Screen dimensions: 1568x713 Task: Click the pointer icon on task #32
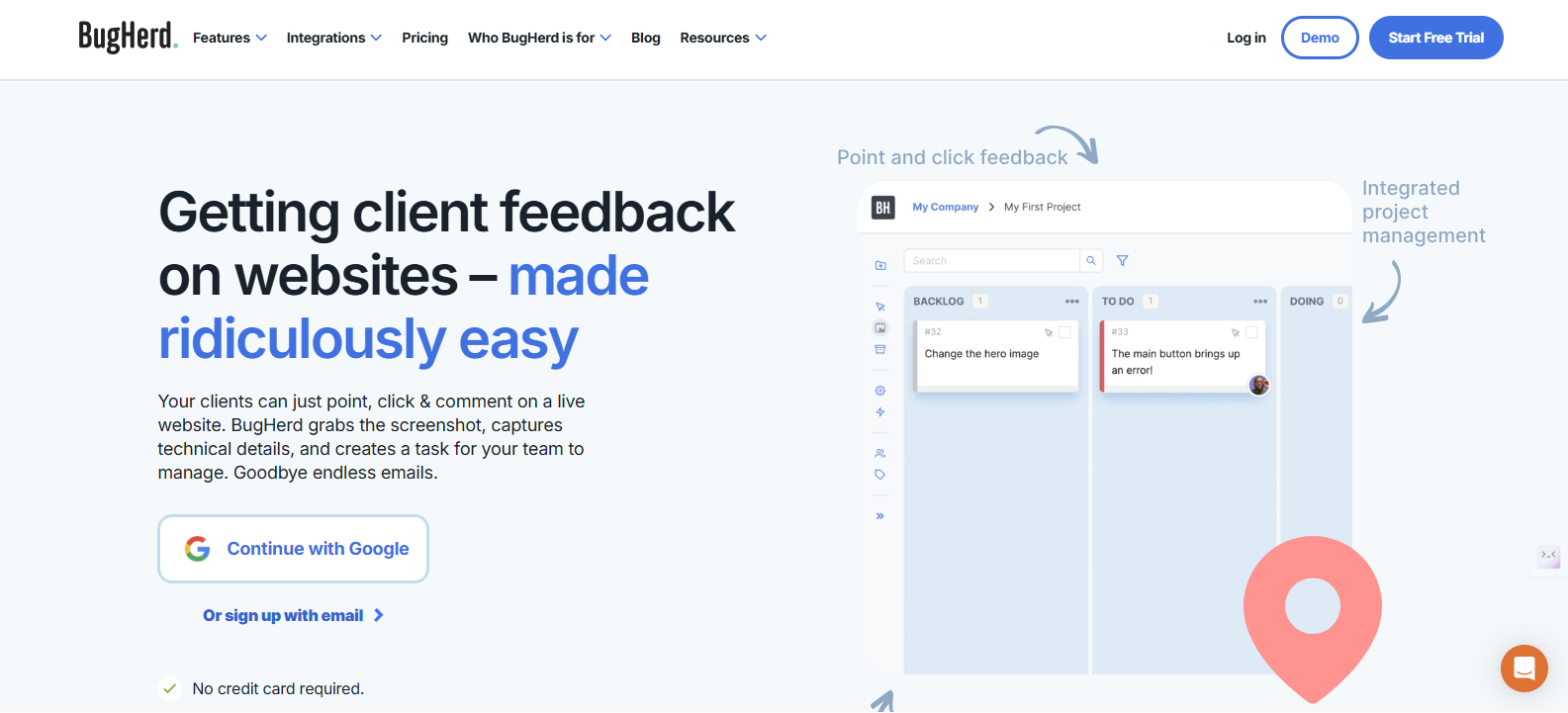pos(1049,332)
